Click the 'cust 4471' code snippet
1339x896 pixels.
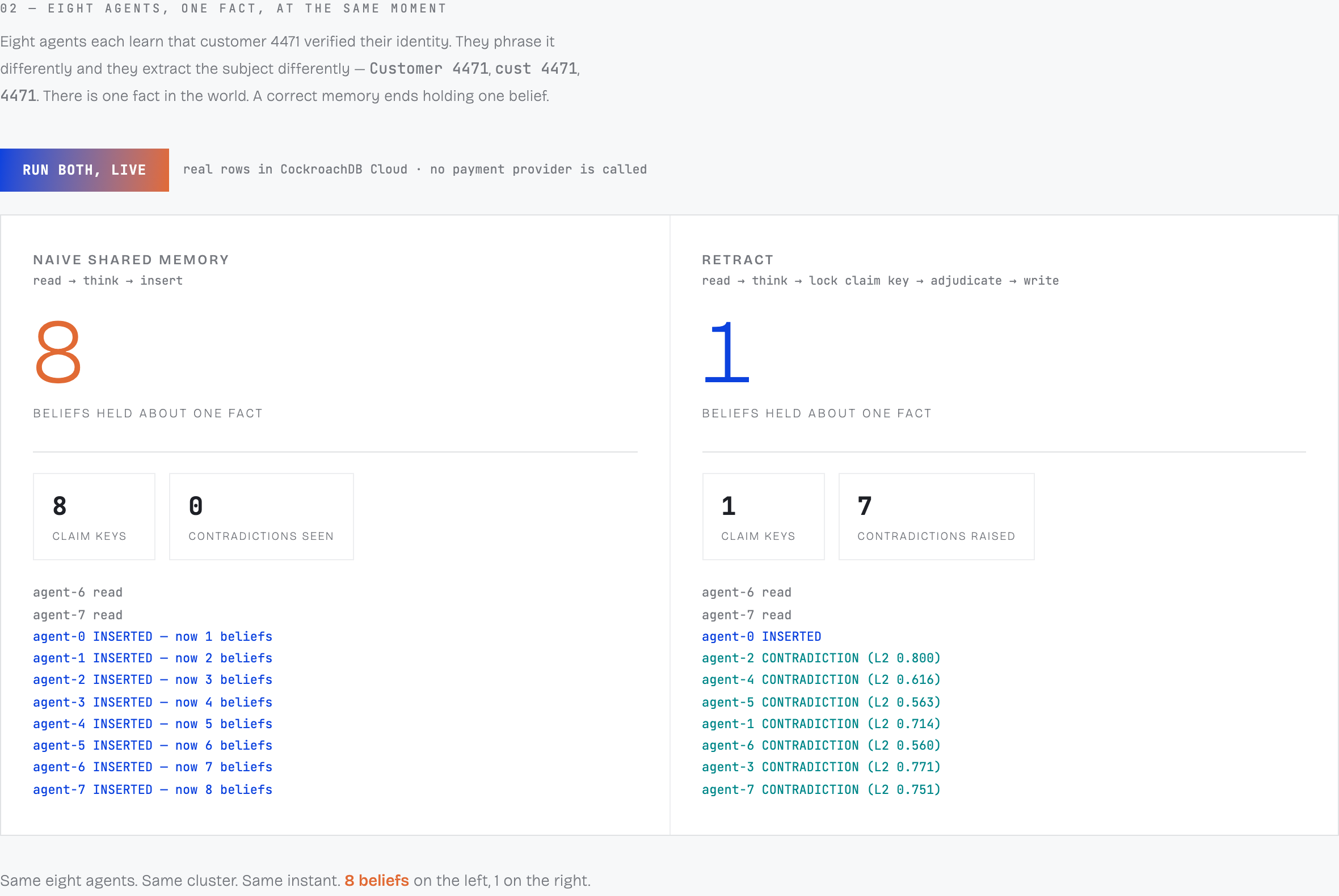[536, 69]
